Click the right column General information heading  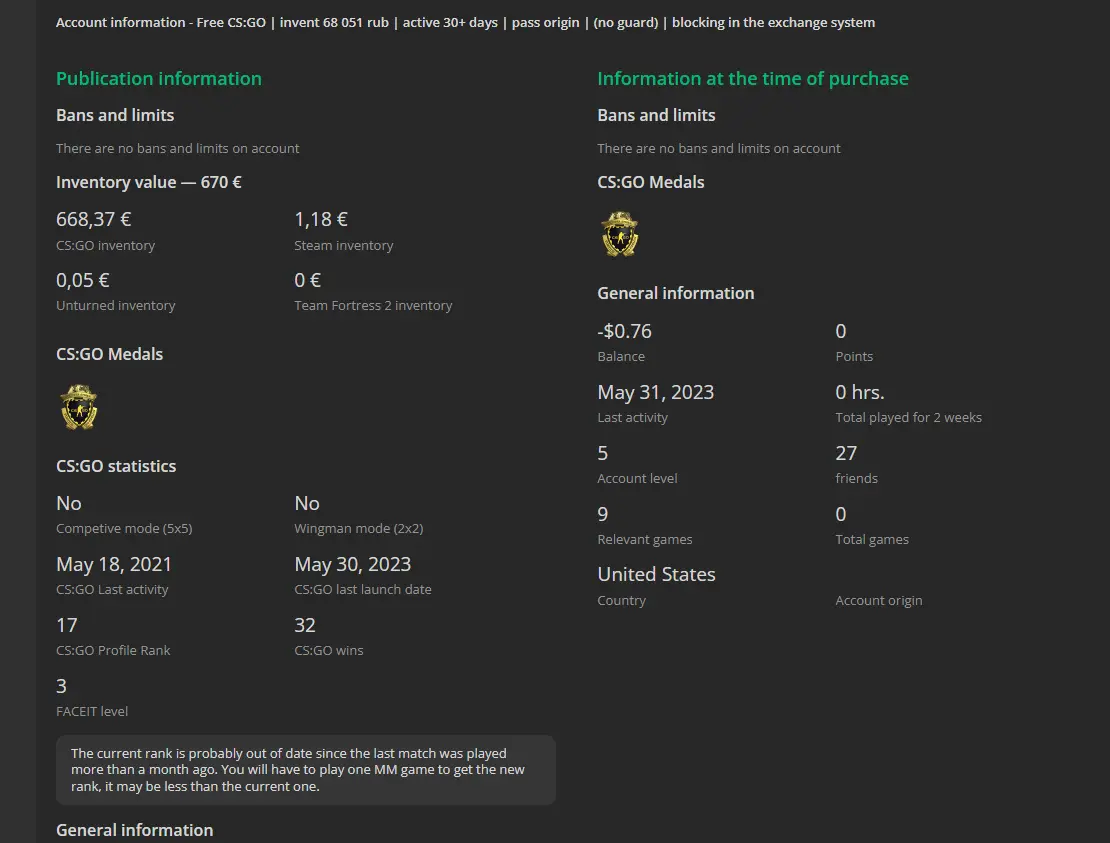(x=675, y=293)
